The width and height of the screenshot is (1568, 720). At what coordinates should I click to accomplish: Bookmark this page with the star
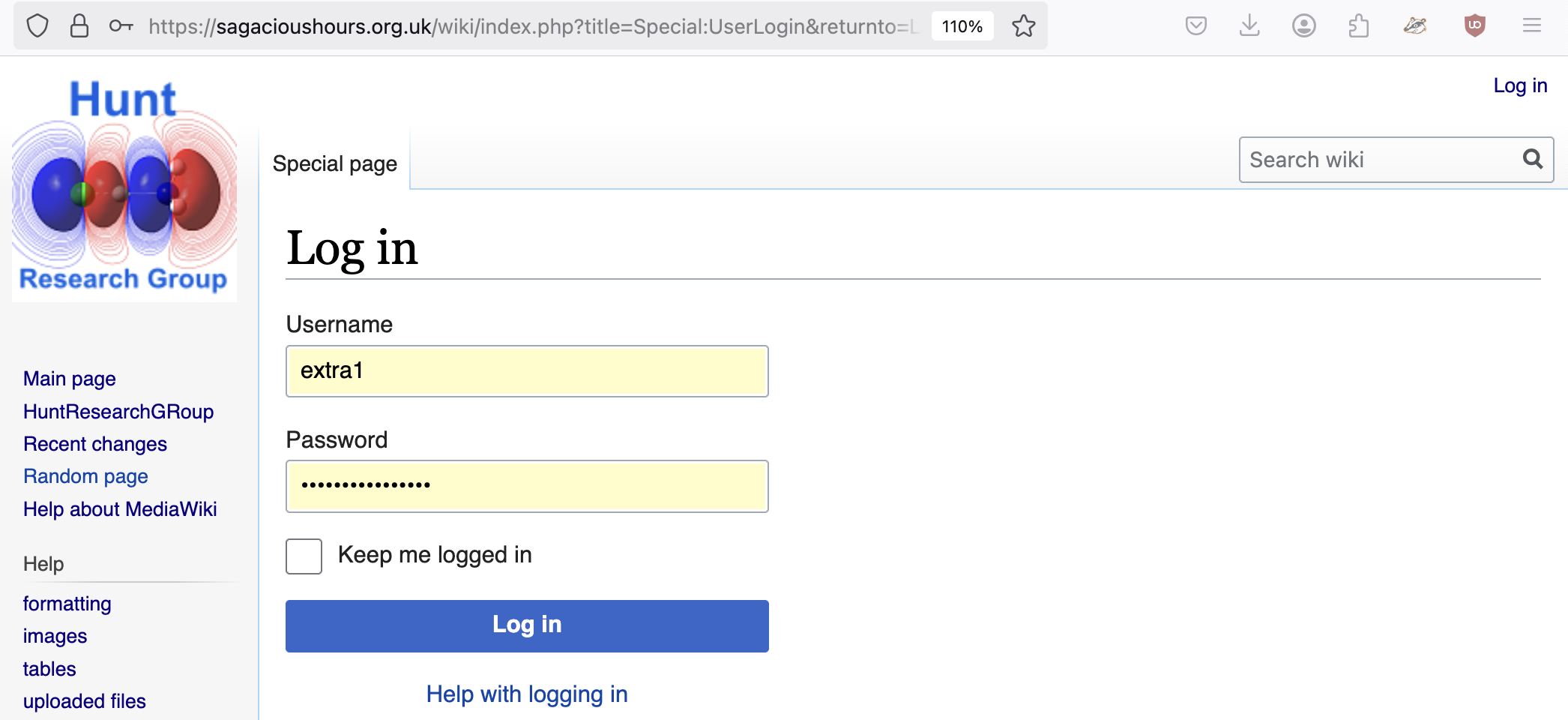1023,25
